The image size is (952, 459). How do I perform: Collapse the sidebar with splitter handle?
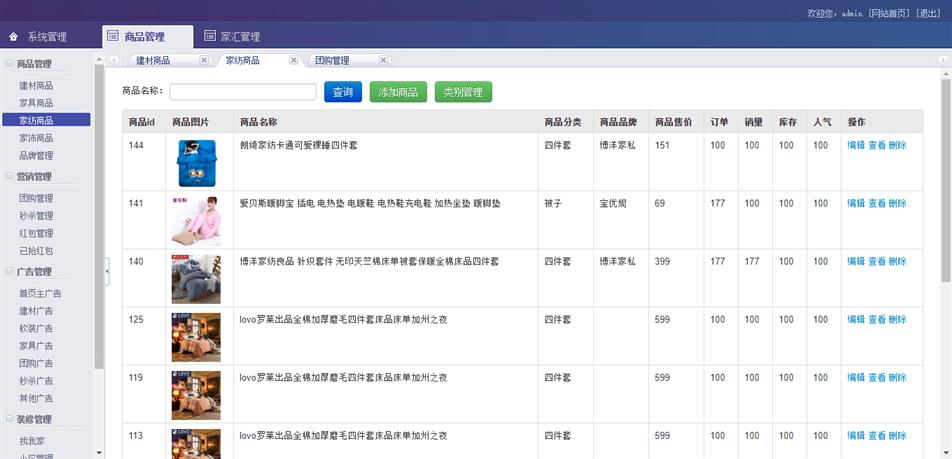107,271
